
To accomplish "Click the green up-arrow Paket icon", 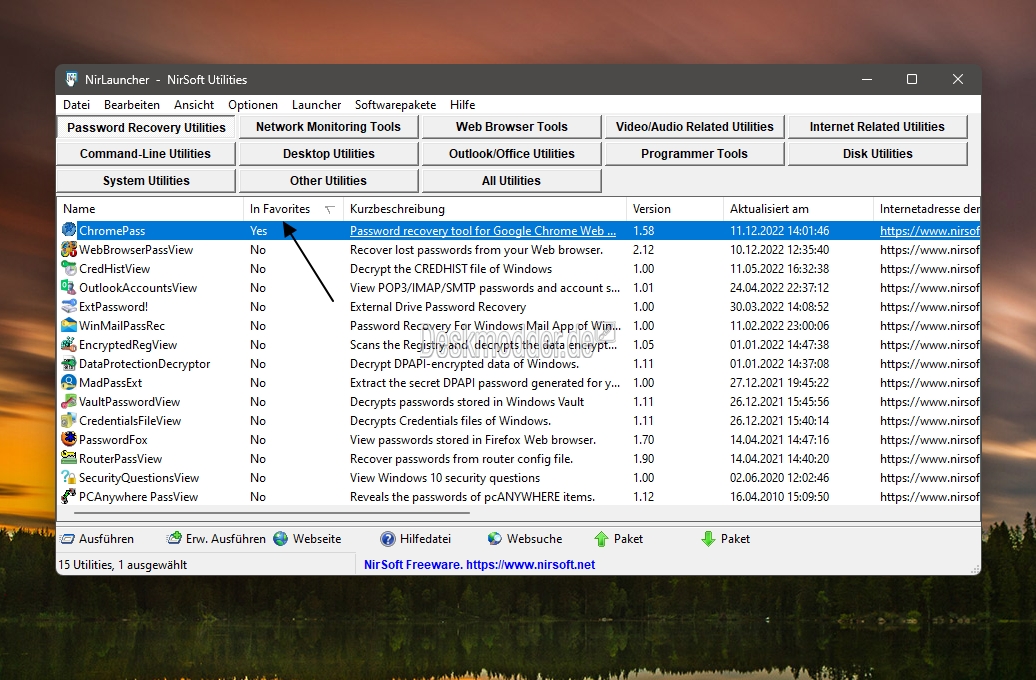I will [601, 539].
